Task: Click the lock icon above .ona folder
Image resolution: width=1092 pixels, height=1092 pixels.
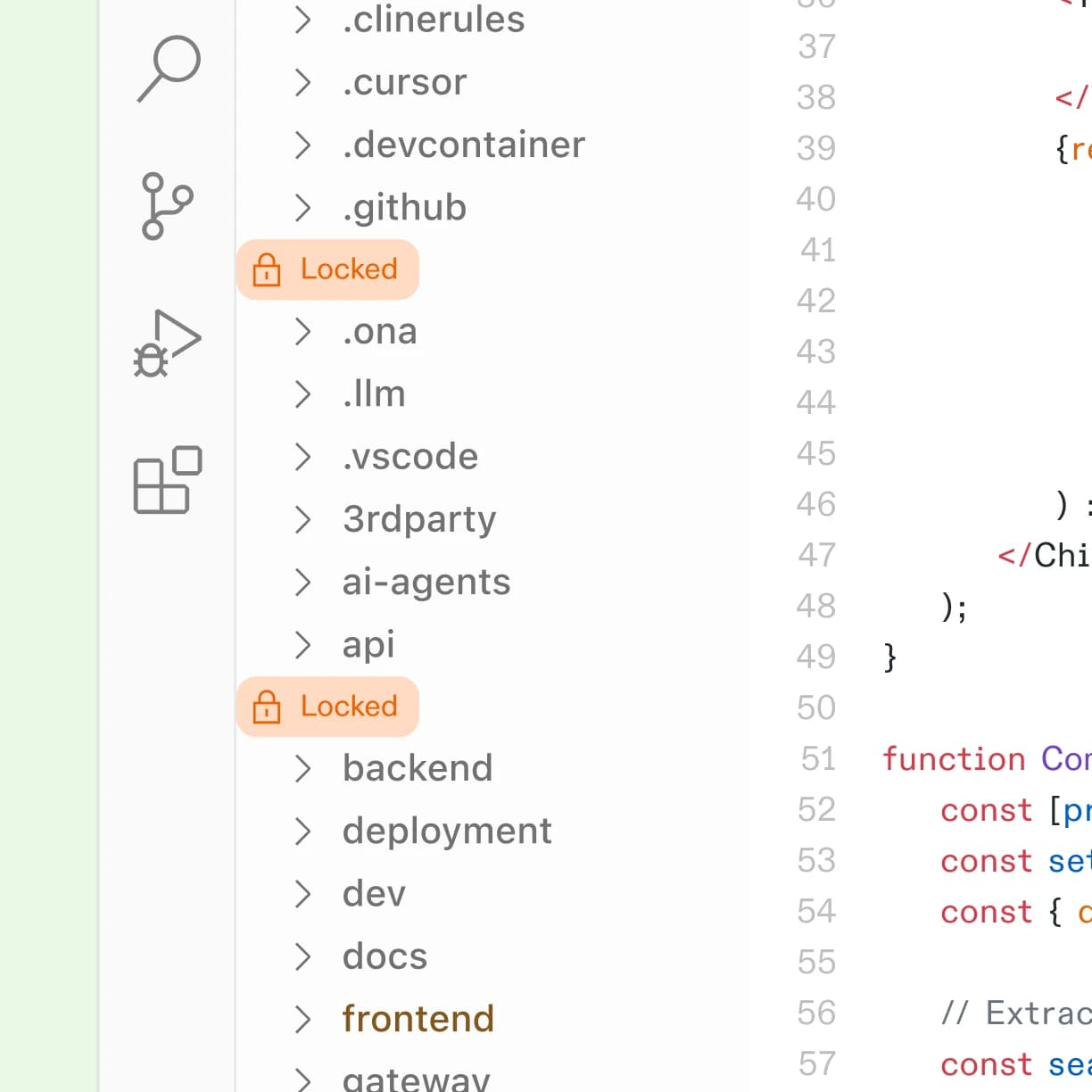Action: pyautogui.click(x=267, y=269)
